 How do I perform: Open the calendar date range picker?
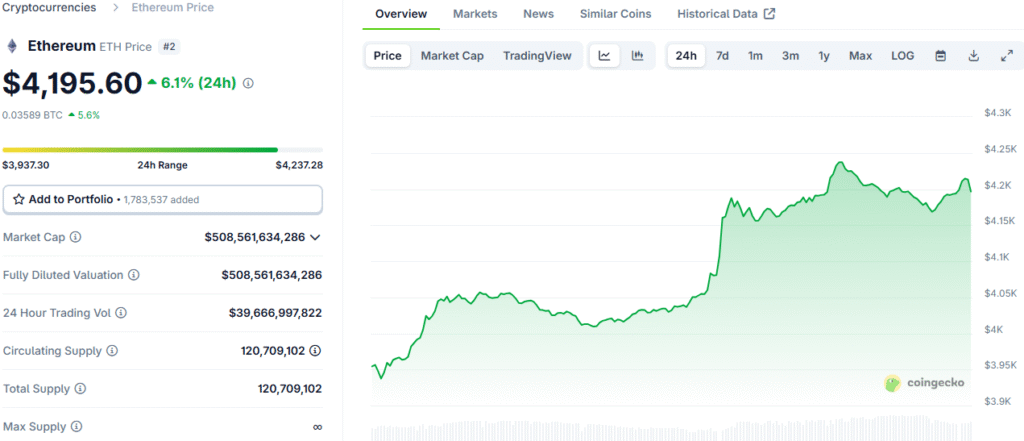pyautogui.click(x=940, y=56)
